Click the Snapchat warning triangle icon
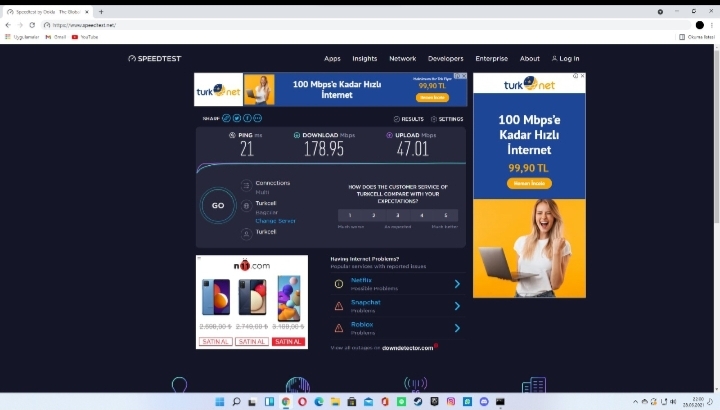 (x=339, y=306)
